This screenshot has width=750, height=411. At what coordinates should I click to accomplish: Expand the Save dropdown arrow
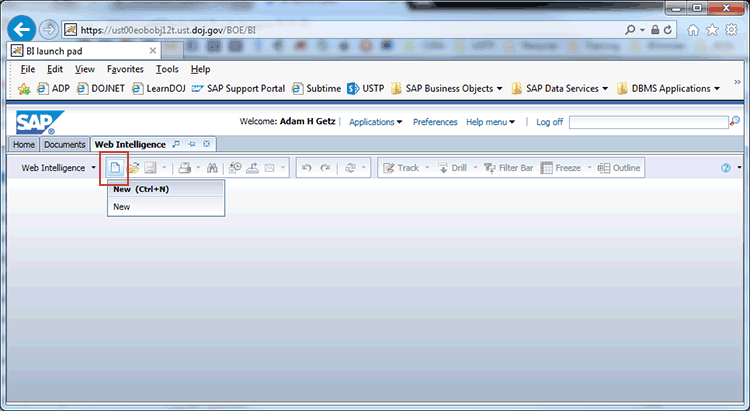point(164,168)
